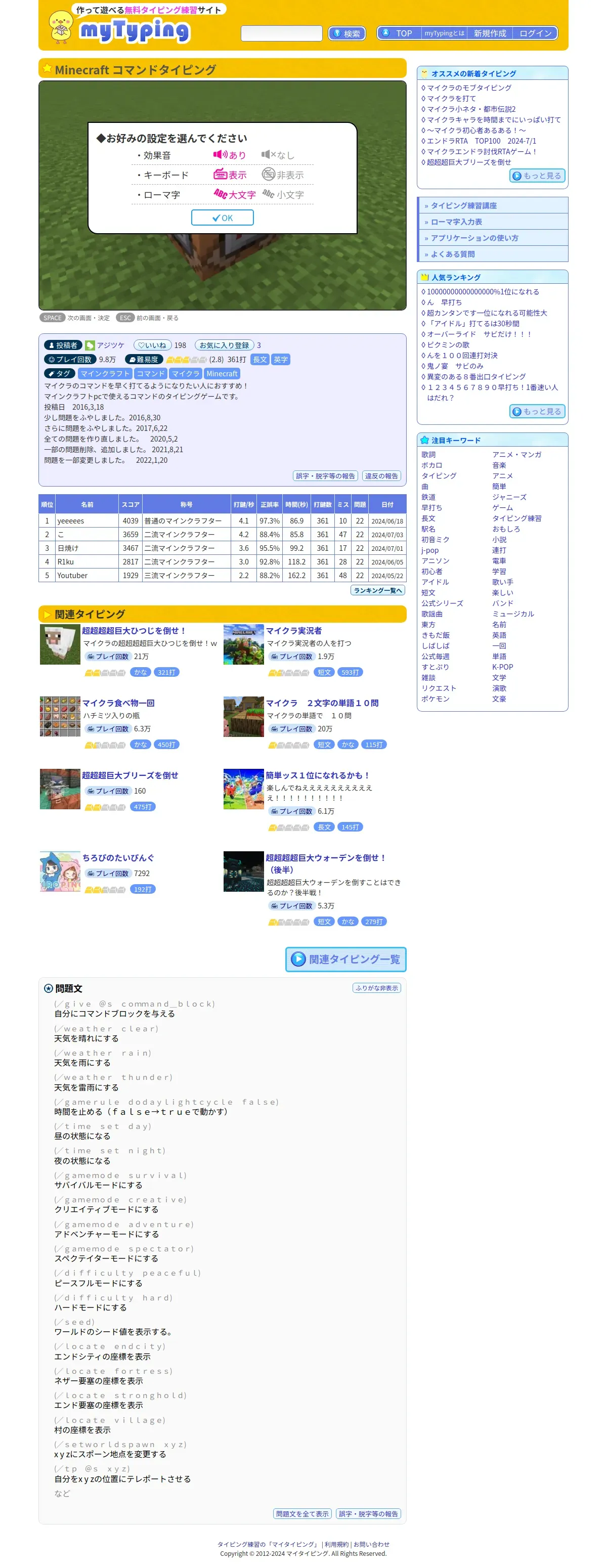Click the search input field
Viewport: 607px width, 1568px height.
[x=281, y=33]
